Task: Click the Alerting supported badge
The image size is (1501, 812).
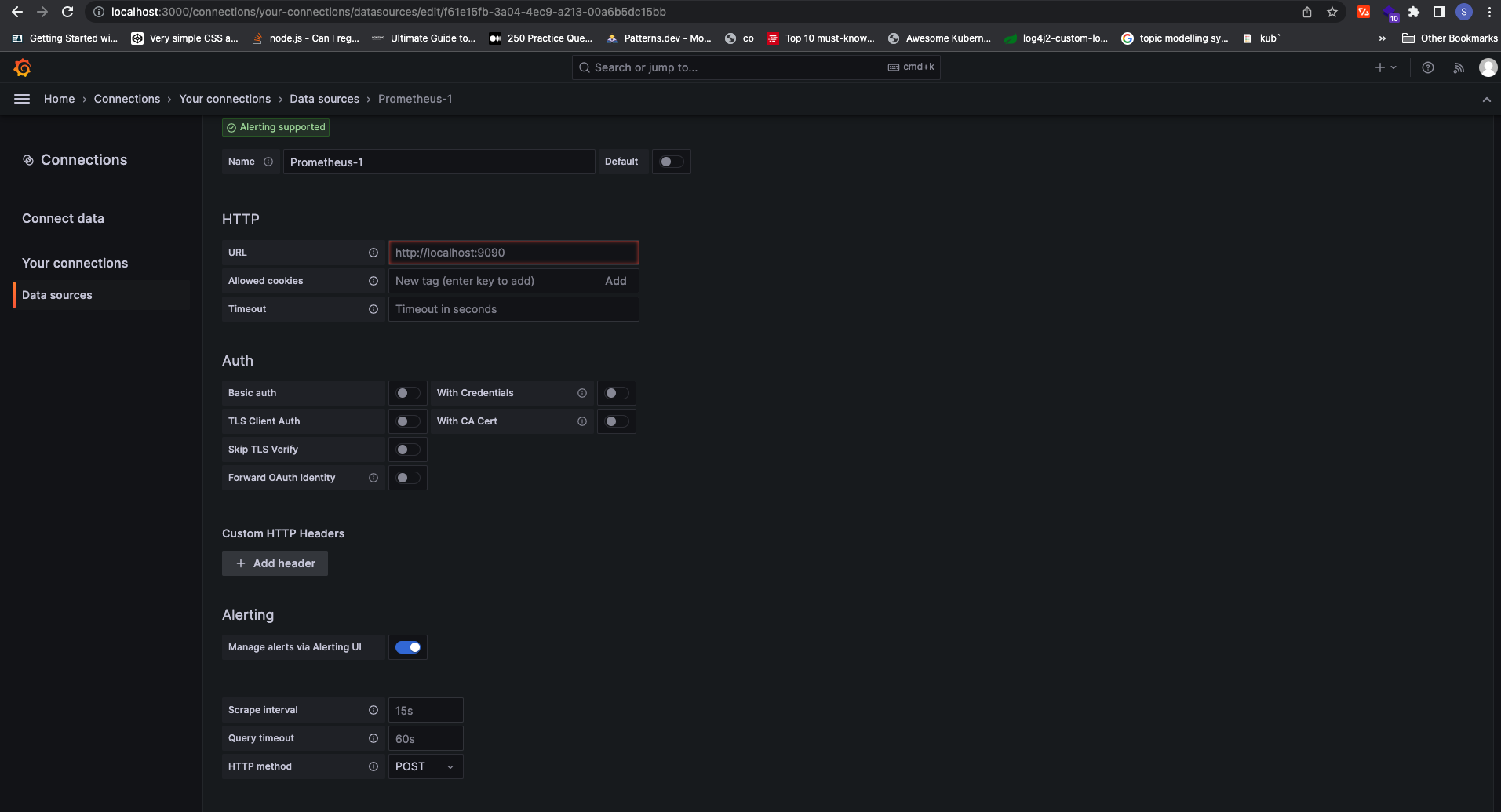Action: coord(275,127)
